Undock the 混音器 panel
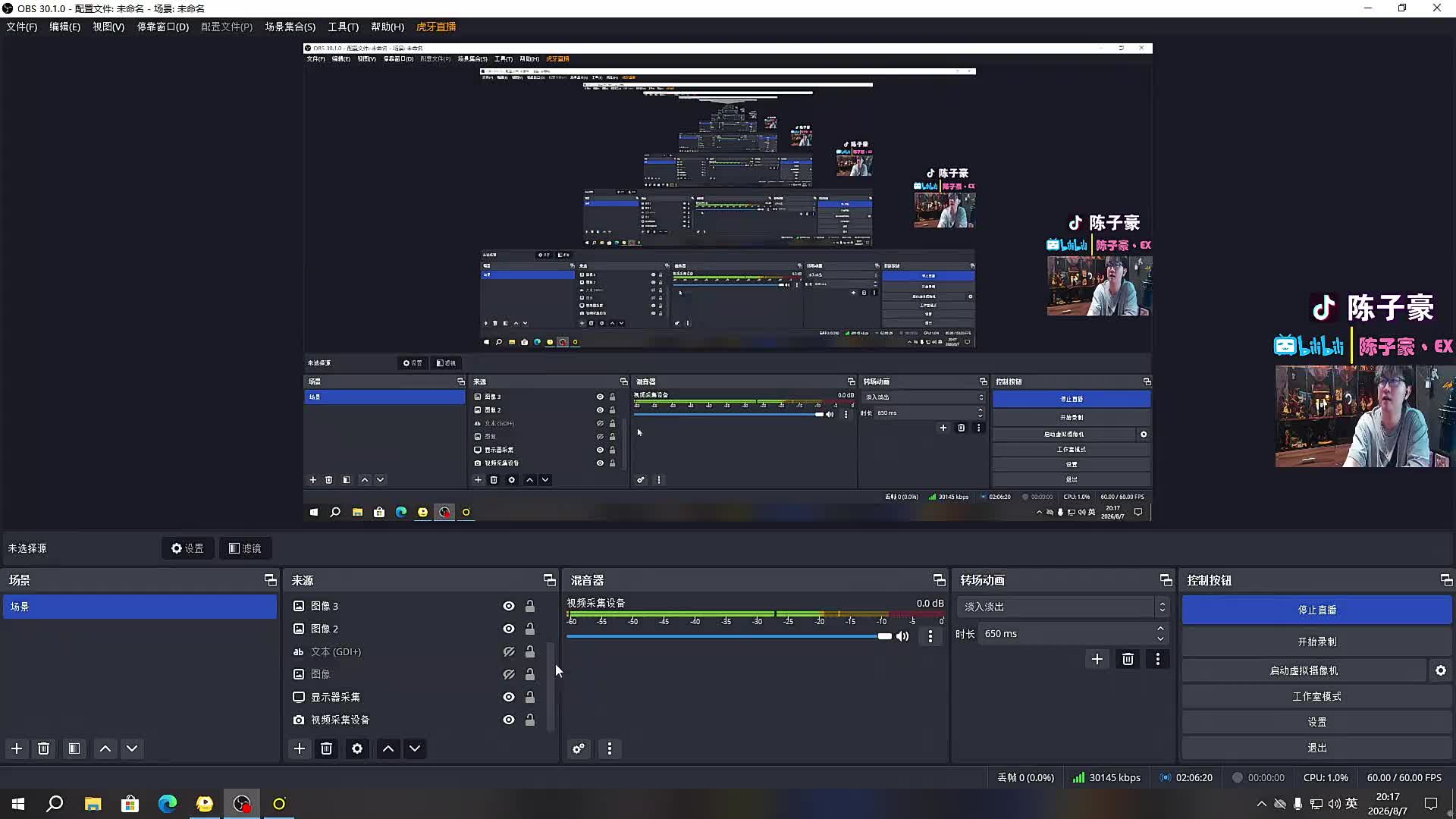Image resolution: width=1456 pixels, height=819 pixels. point(939,580)
